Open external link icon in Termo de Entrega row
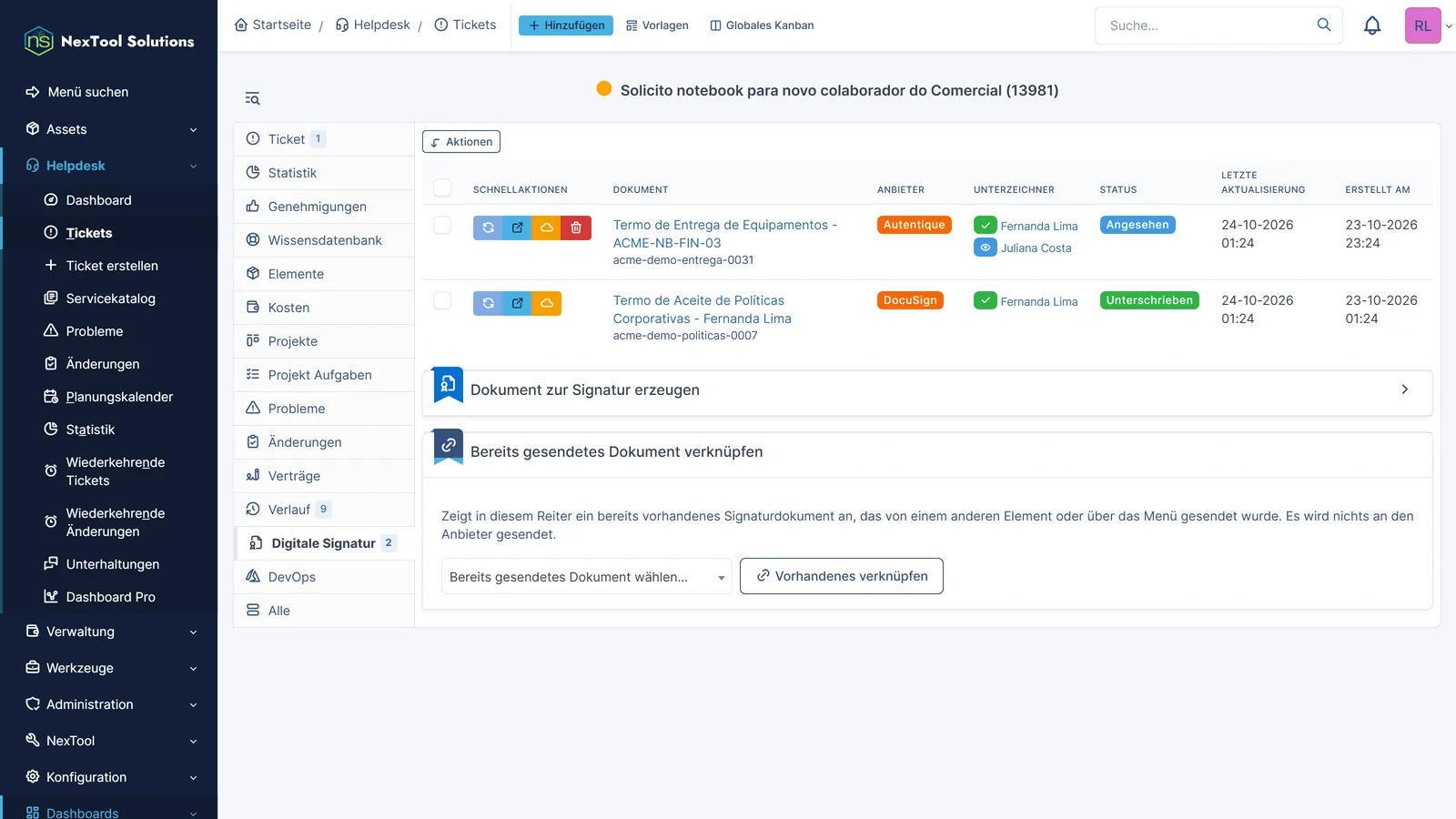Screen dimensions: 1456x819 pyautogui.click(x=518, y=227)
